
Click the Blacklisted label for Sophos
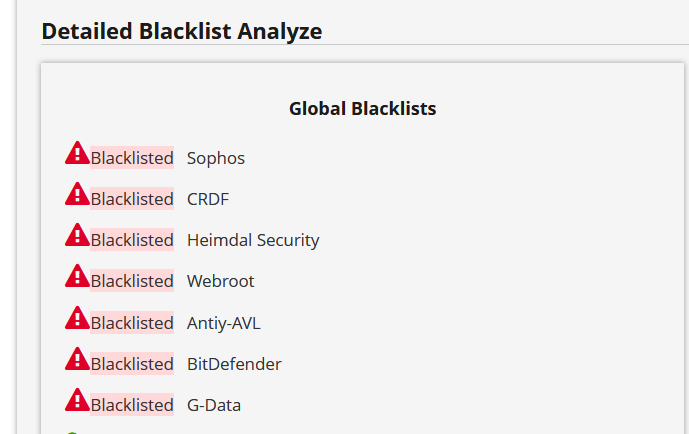pos(132,158)
